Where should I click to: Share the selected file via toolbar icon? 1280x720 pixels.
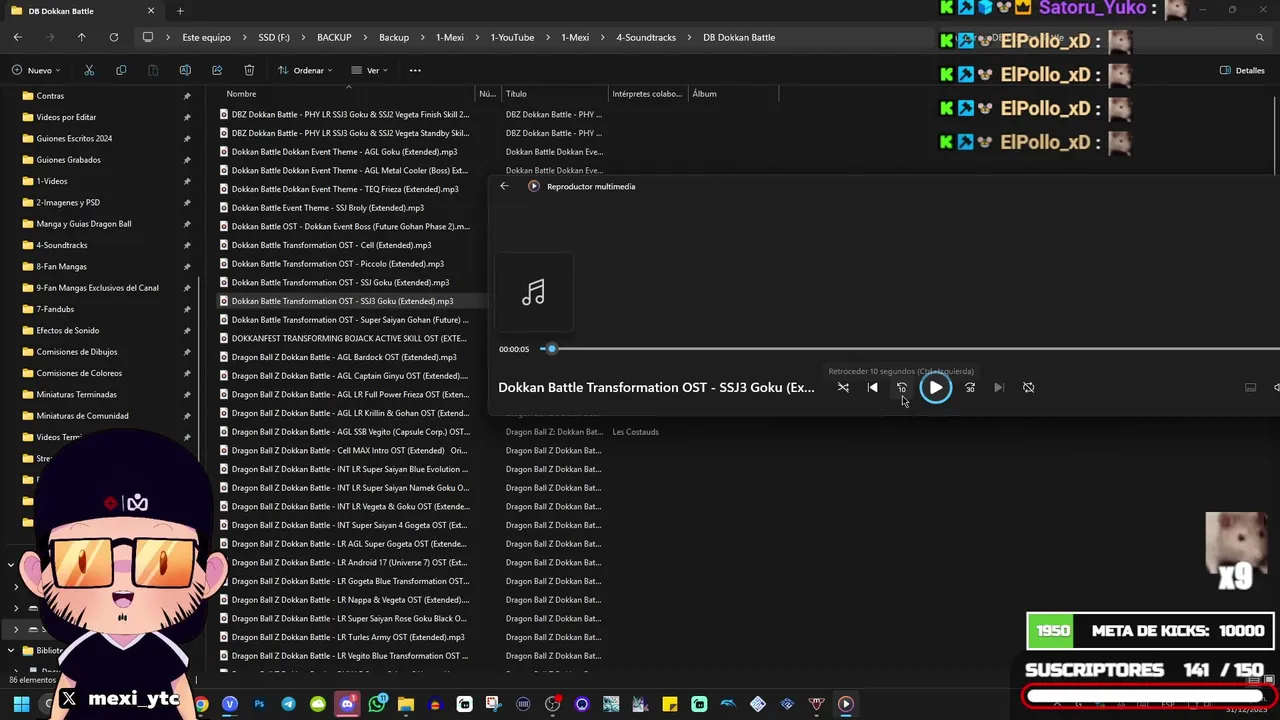click(217, 70)
